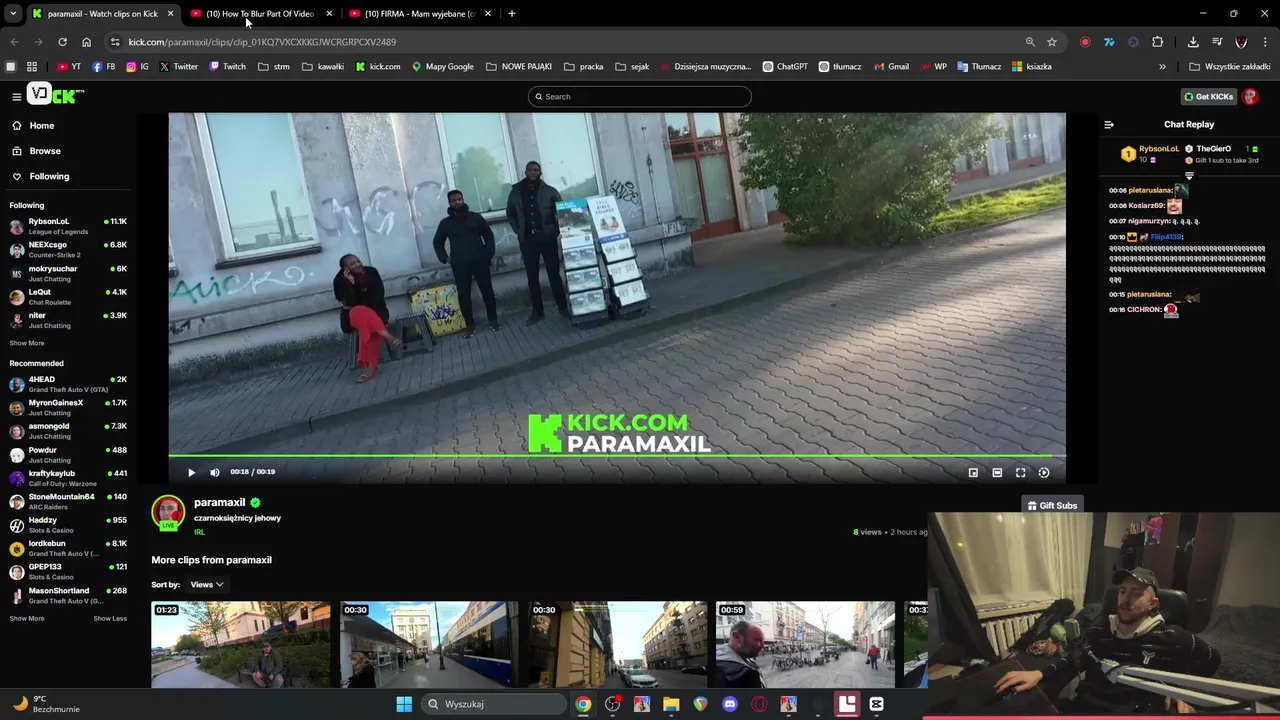
Task: Play the clip video
Action: pyautogui.click(x=191, y=472)
